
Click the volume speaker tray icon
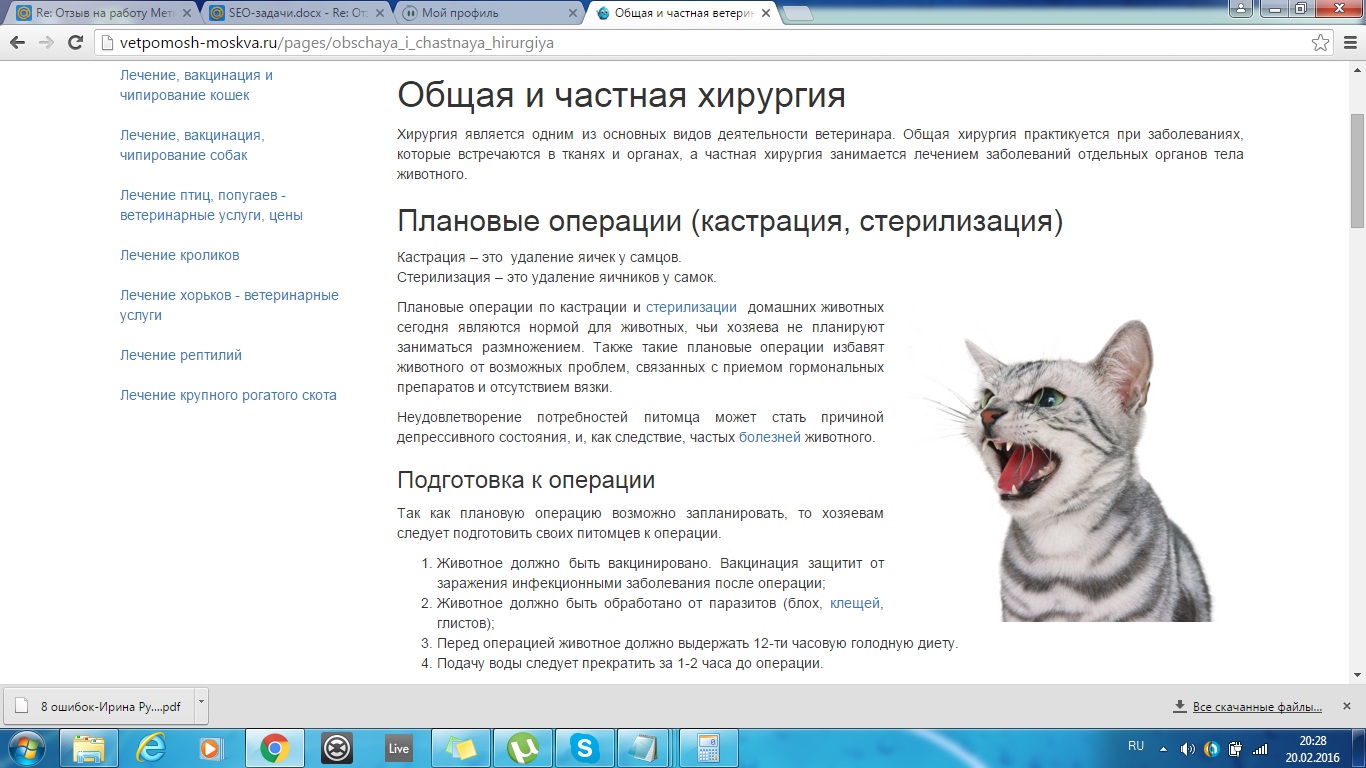(x=1188, y=748)
